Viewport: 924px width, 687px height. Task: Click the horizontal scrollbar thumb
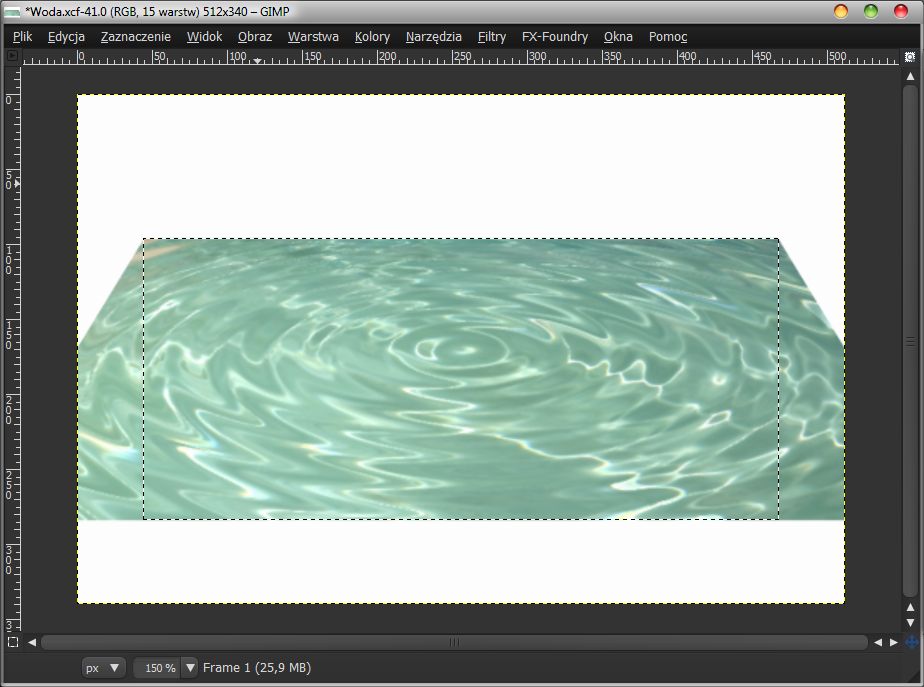click(454, 642)
